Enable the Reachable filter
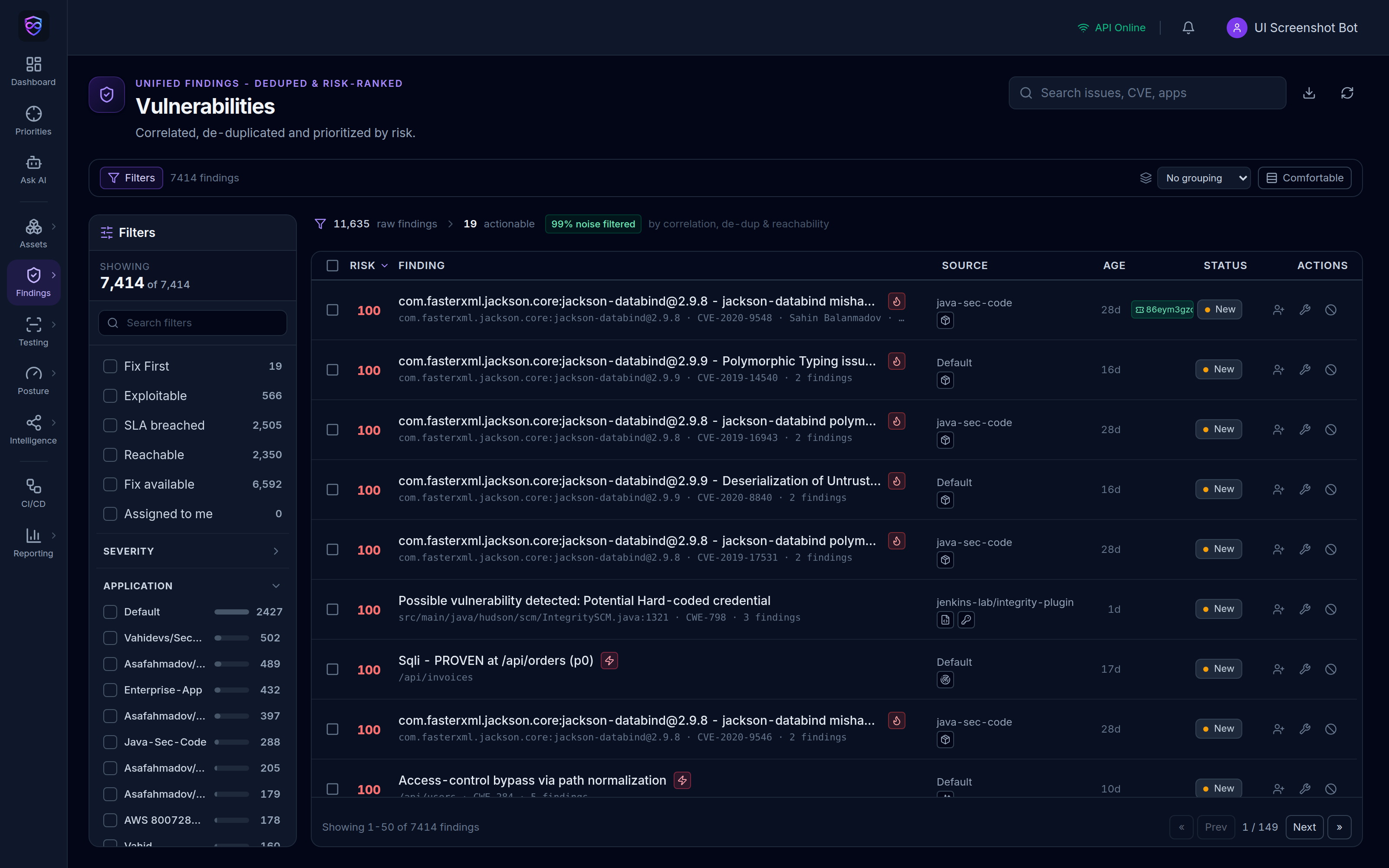The image size is (1389, 868). pyautogui.click(x=110, y=455)
